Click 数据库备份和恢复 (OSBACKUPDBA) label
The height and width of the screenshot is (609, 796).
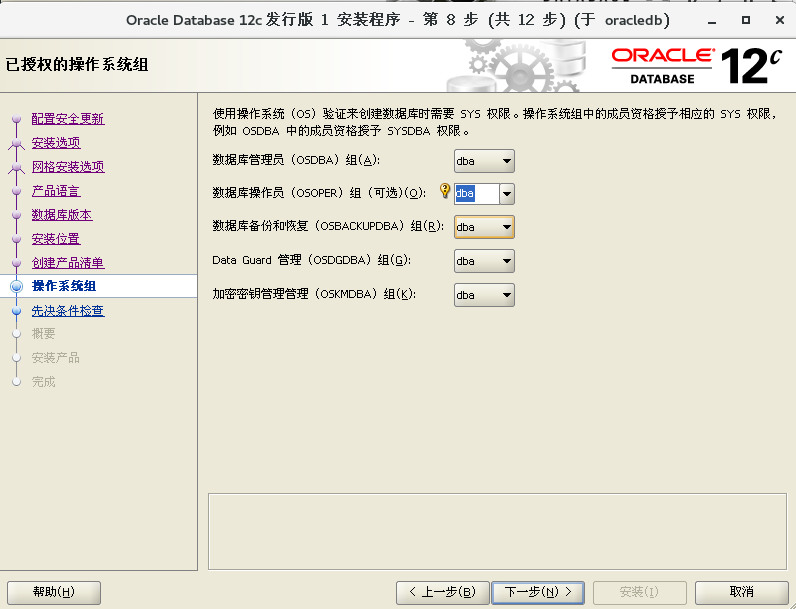(328, 226)
